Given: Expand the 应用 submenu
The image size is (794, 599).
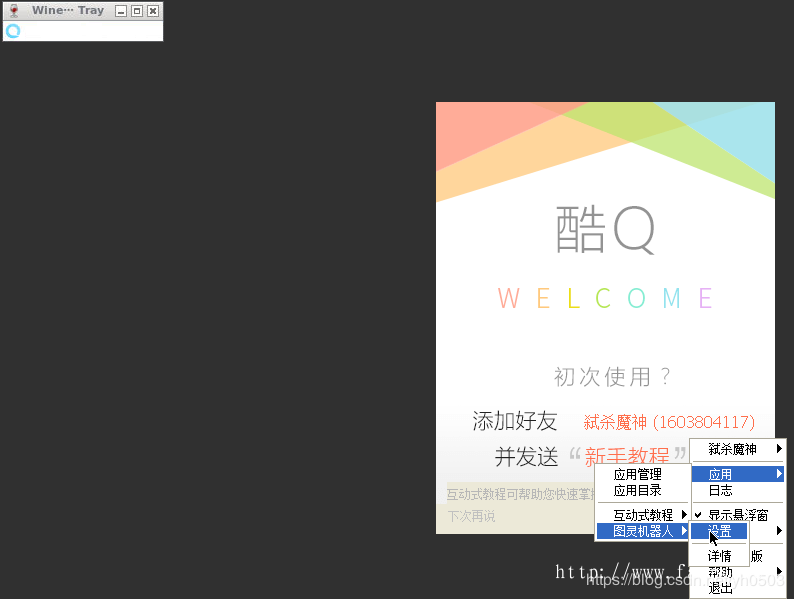Looking at the screenshot, I should pyautogui.click(x=737, y=474).
